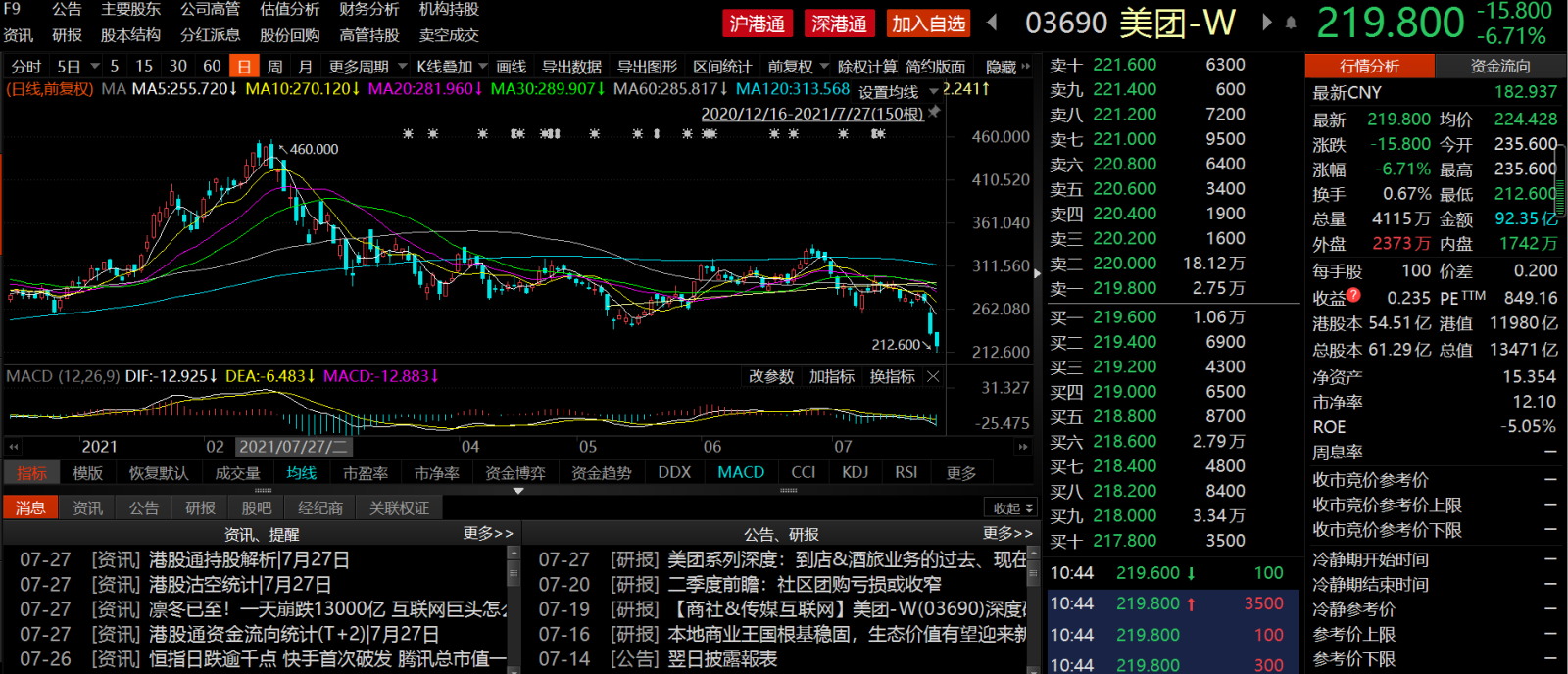The width and height of the screenshot is (1568, 674).
Task: Expand 更多 in the 公告、研报 section
Action: point(1007,533)
